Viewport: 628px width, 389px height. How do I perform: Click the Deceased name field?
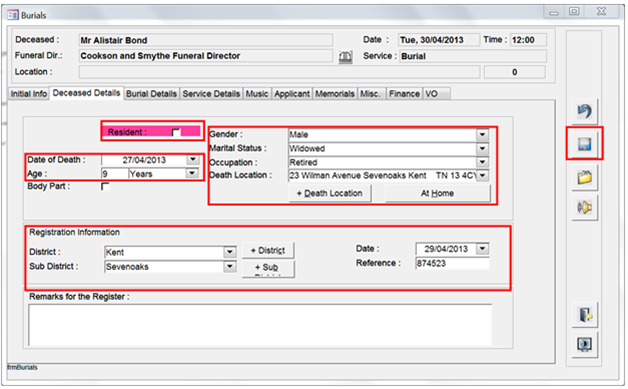pos(206,40)
